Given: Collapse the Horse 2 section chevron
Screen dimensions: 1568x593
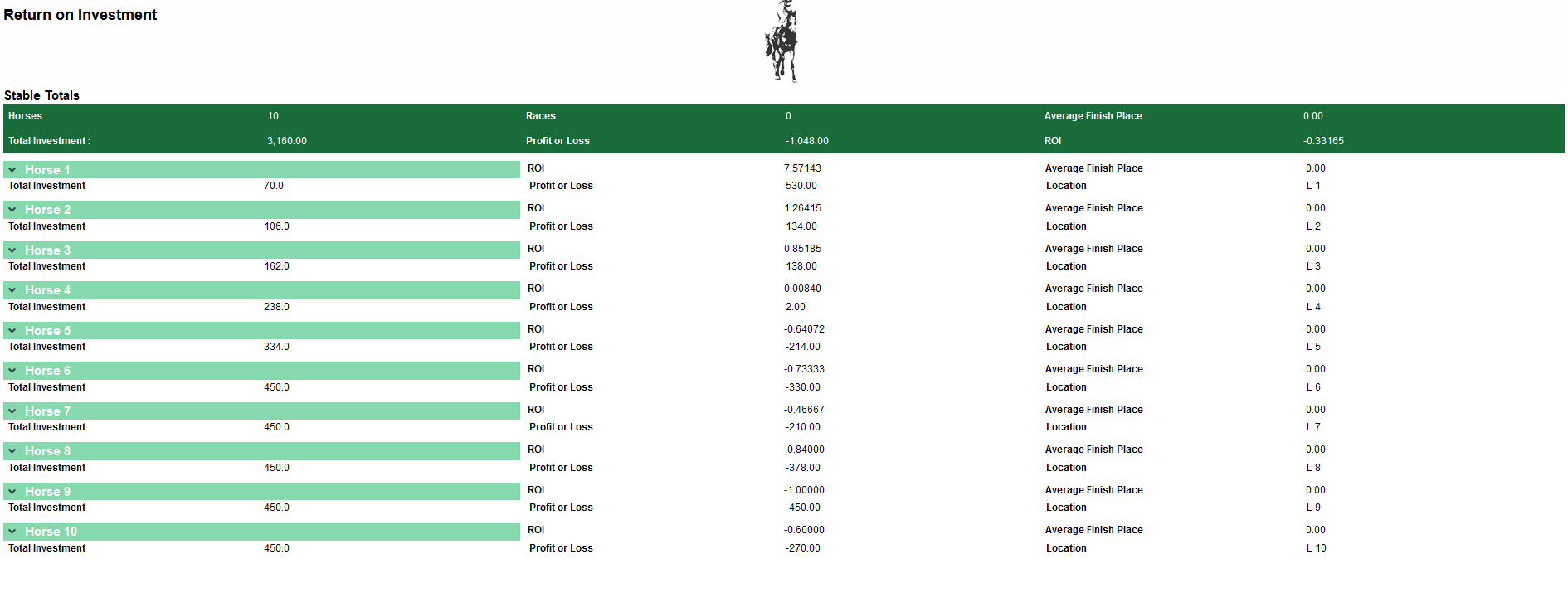Looking at the screenshot, I should (12, 210).
